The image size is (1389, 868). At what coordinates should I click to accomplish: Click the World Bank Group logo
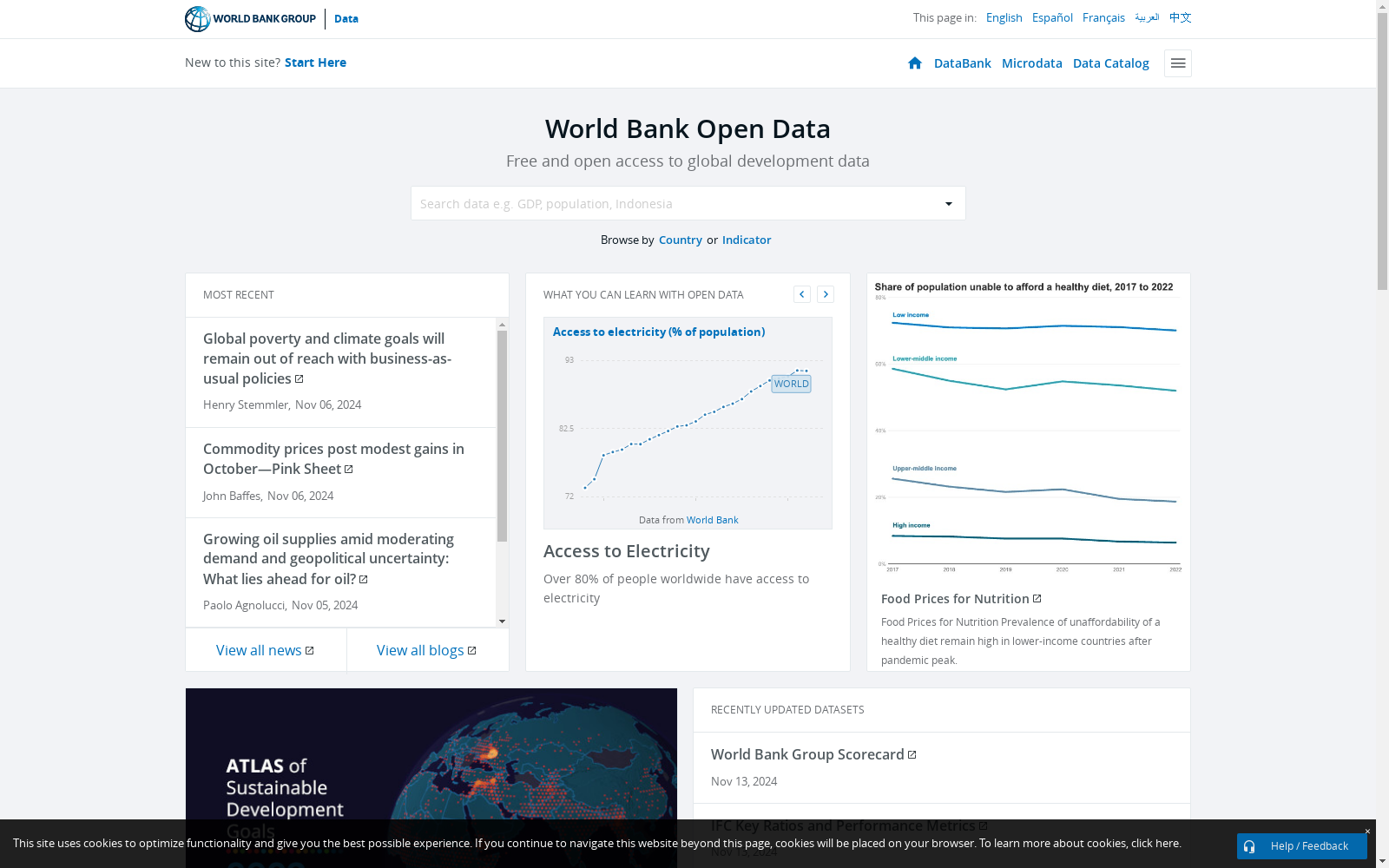pos(250,18)
